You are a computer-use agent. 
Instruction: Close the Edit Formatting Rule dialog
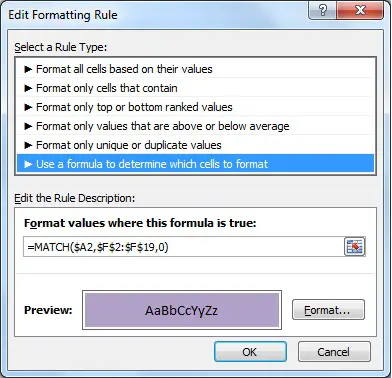pyautogui.click(x=360, y=10)
